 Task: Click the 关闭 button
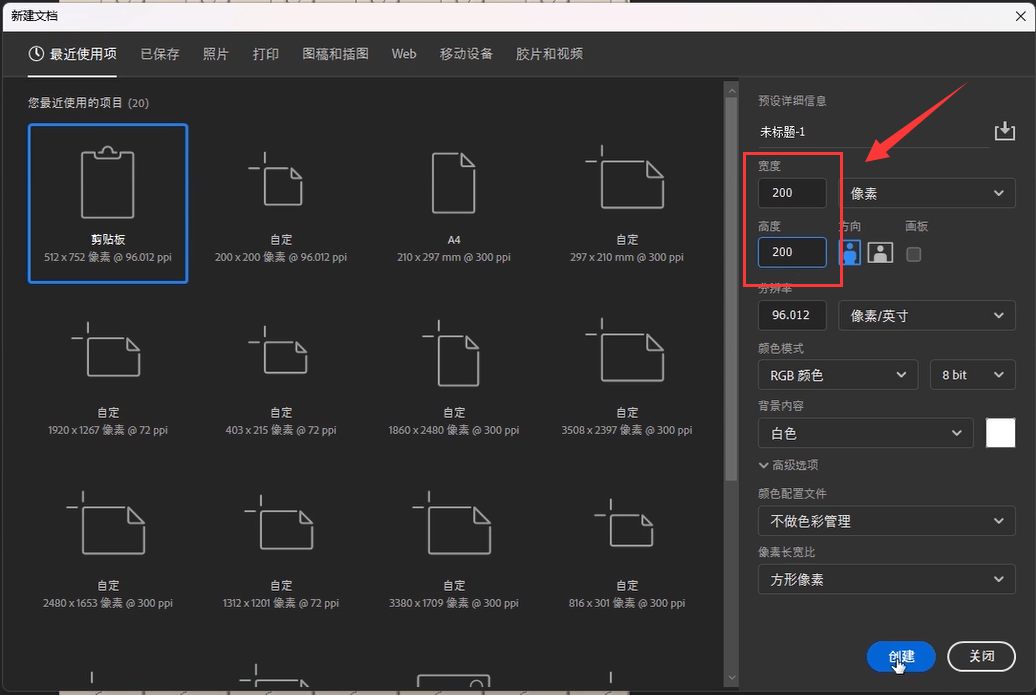click(x=981, y=656)
